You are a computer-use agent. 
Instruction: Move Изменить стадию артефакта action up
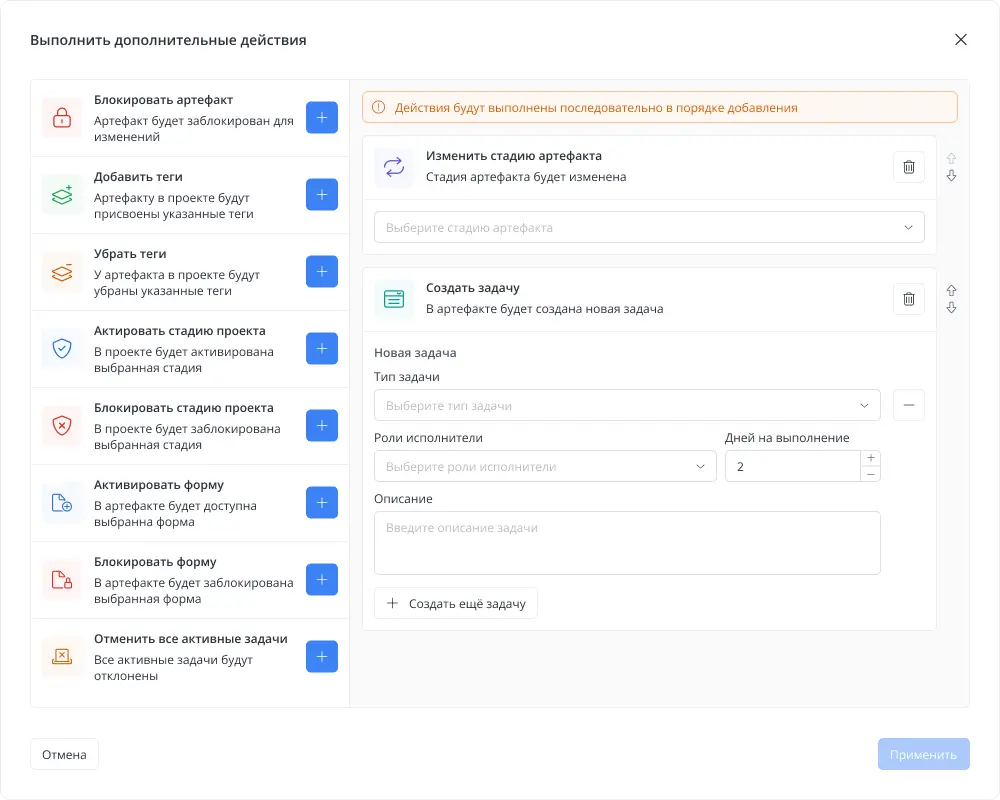tap(951, 158)
